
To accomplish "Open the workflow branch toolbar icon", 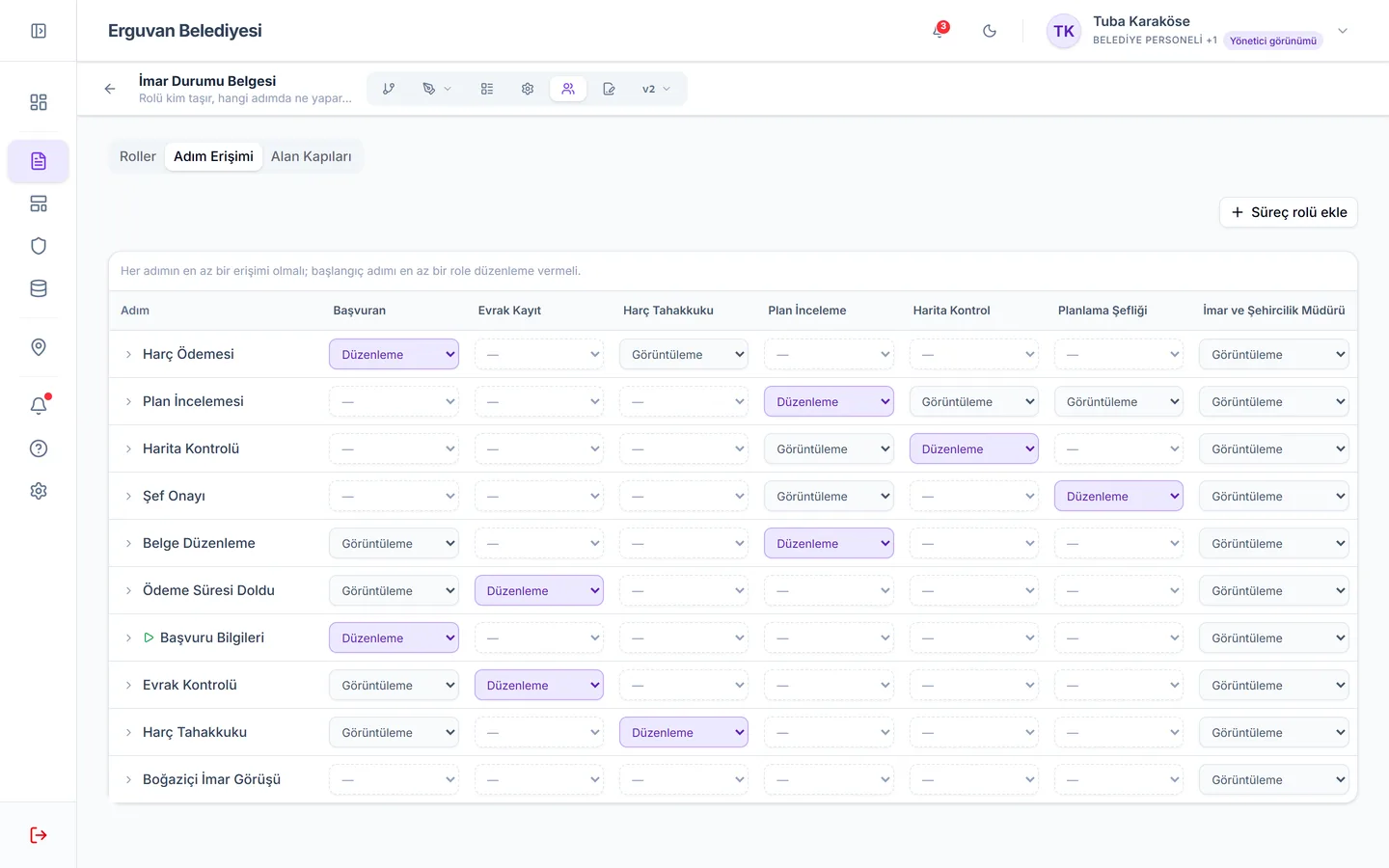I will [389, 89].
